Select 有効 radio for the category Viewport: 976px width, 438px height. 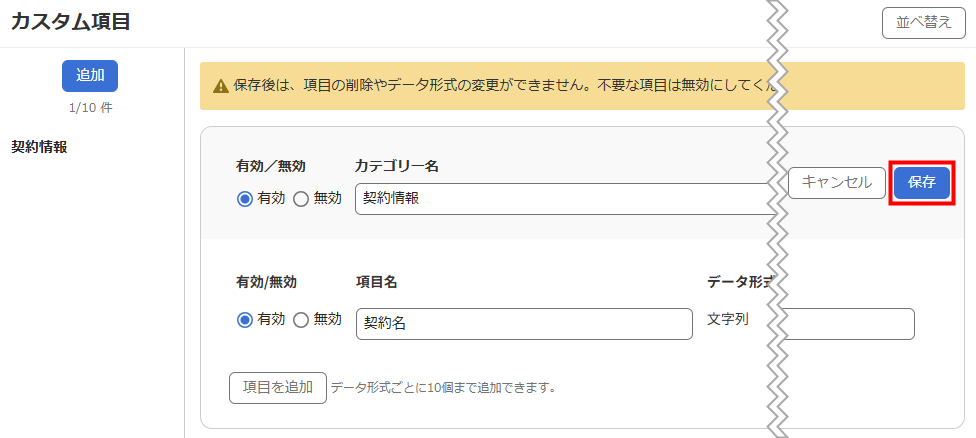point(245,199)
